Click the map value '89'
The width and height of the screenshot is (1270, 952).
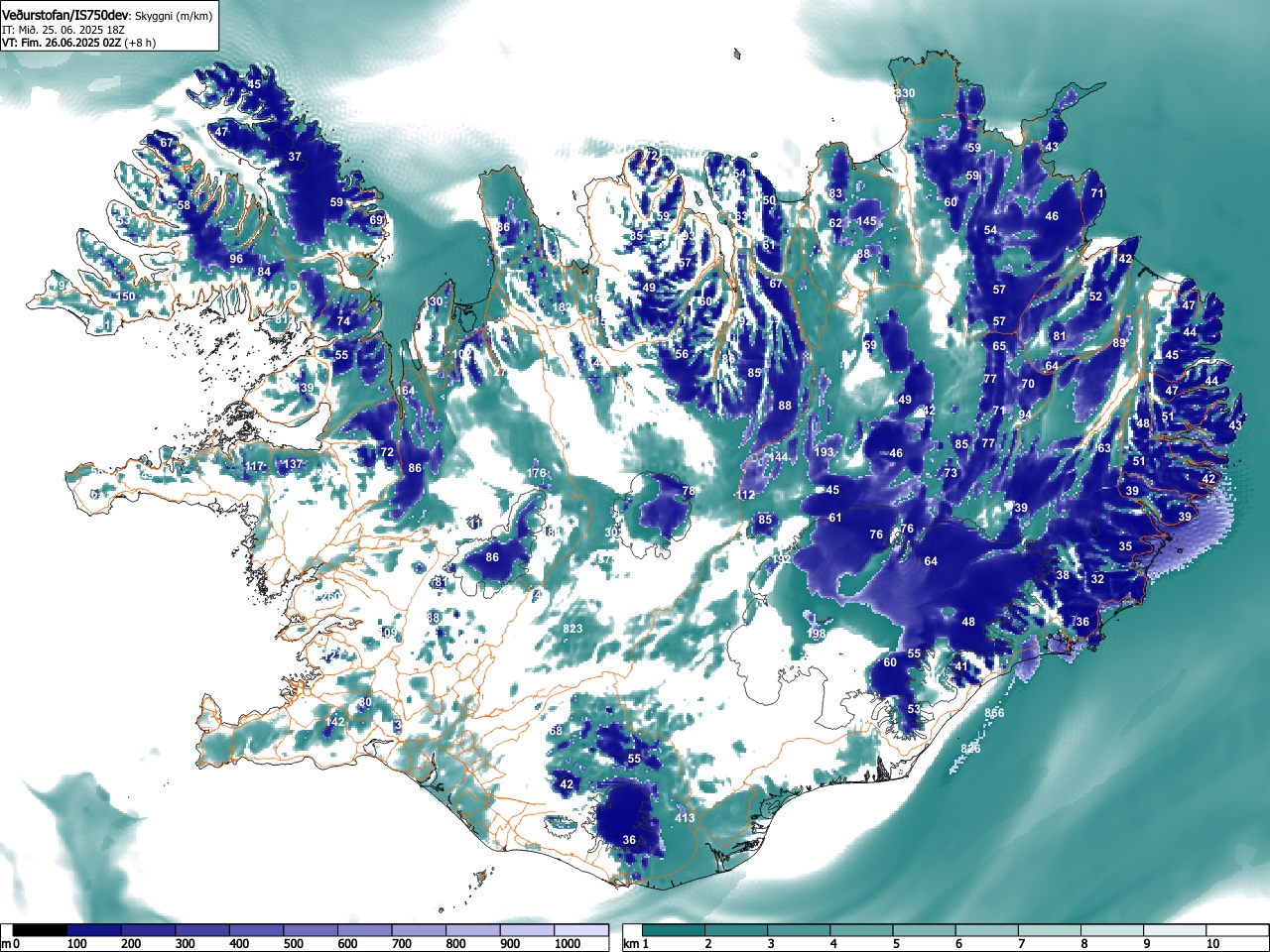click(1119, 343)
